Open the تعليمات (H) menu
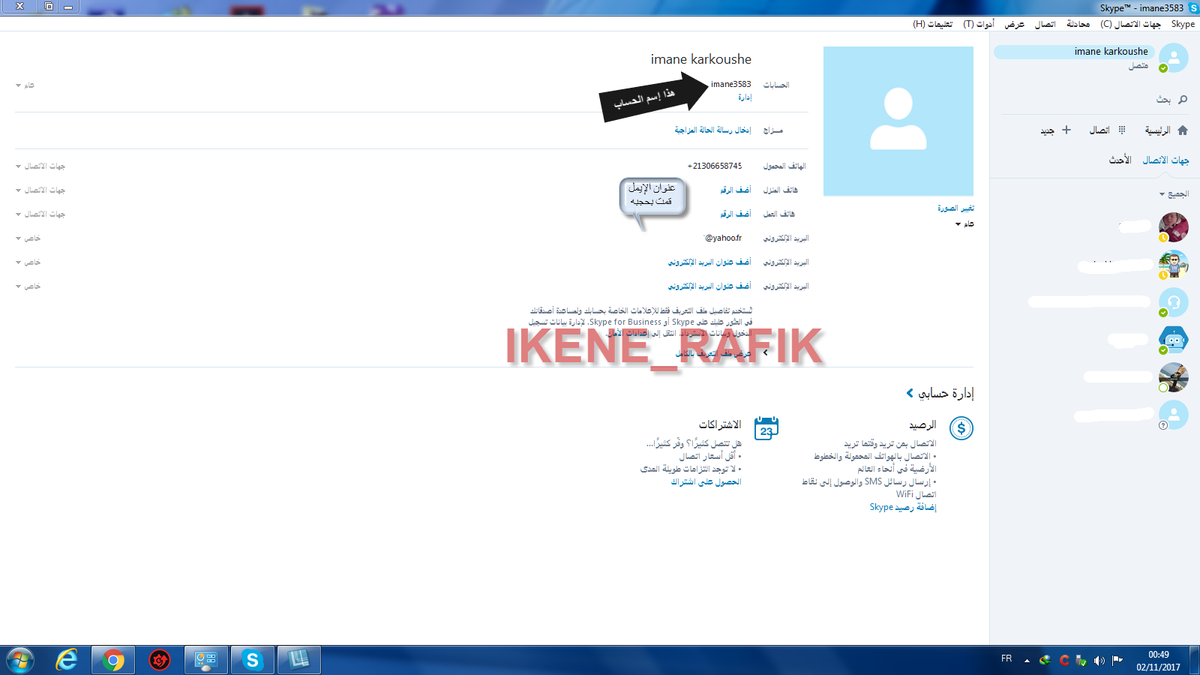 pos(933,23)
